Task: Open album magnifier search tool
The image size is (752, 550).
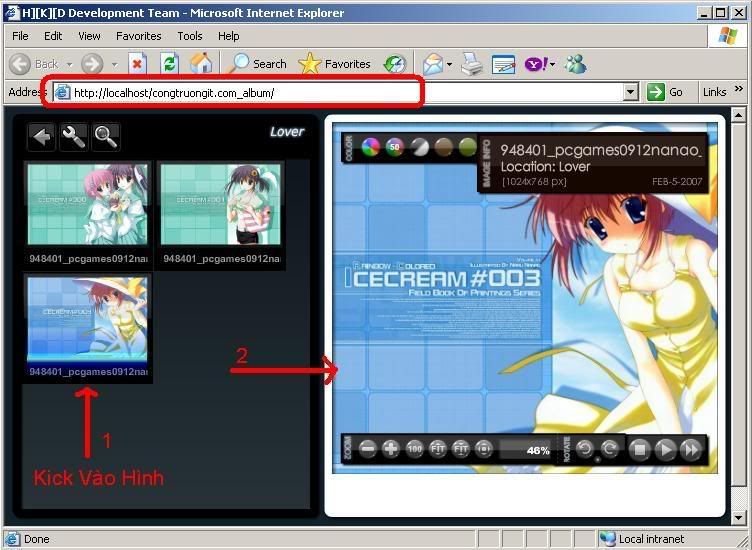Action: coord(106,138)
